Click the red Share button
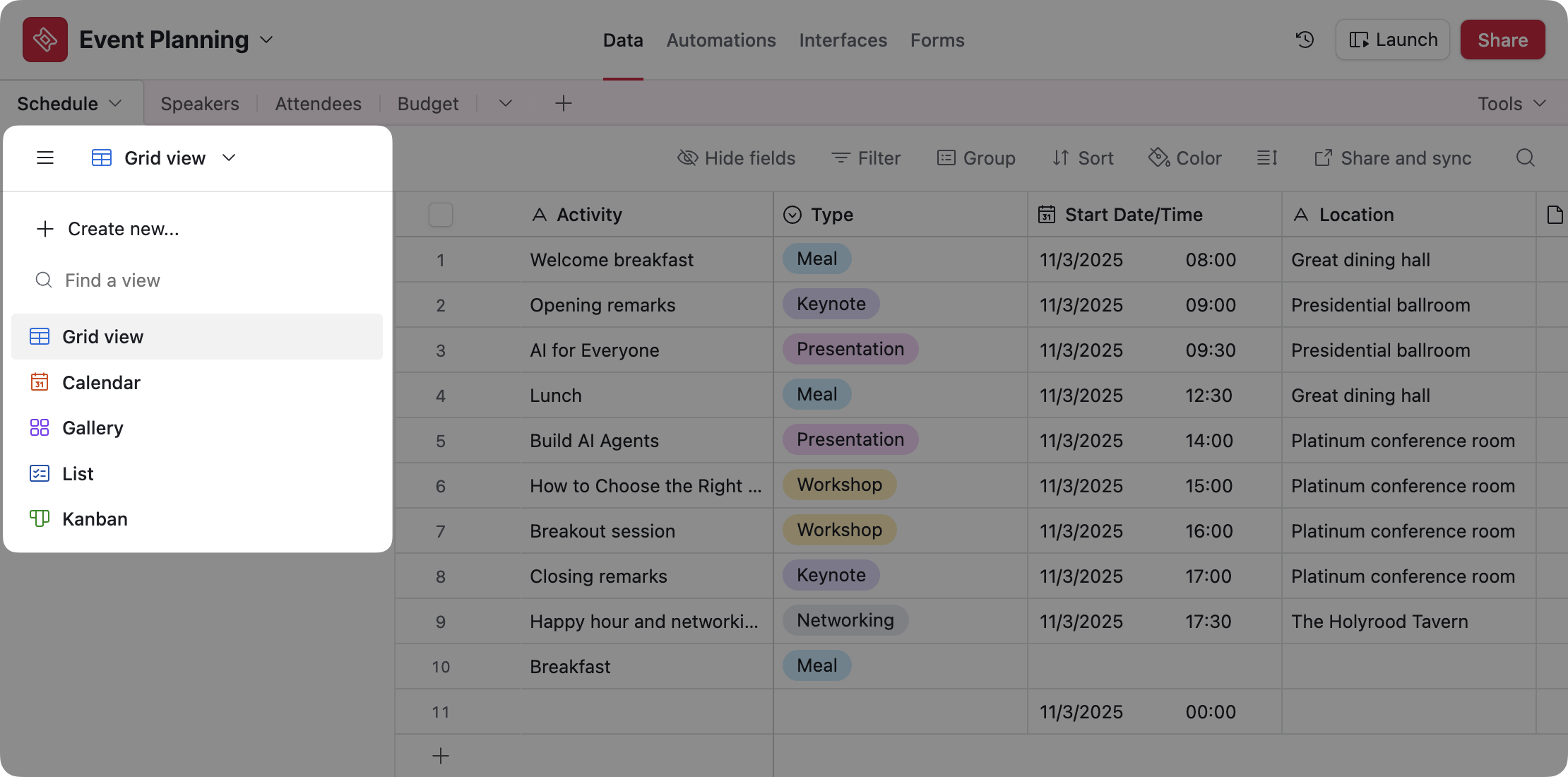This screenshot has height=777, width=1568. (1502, 40)
